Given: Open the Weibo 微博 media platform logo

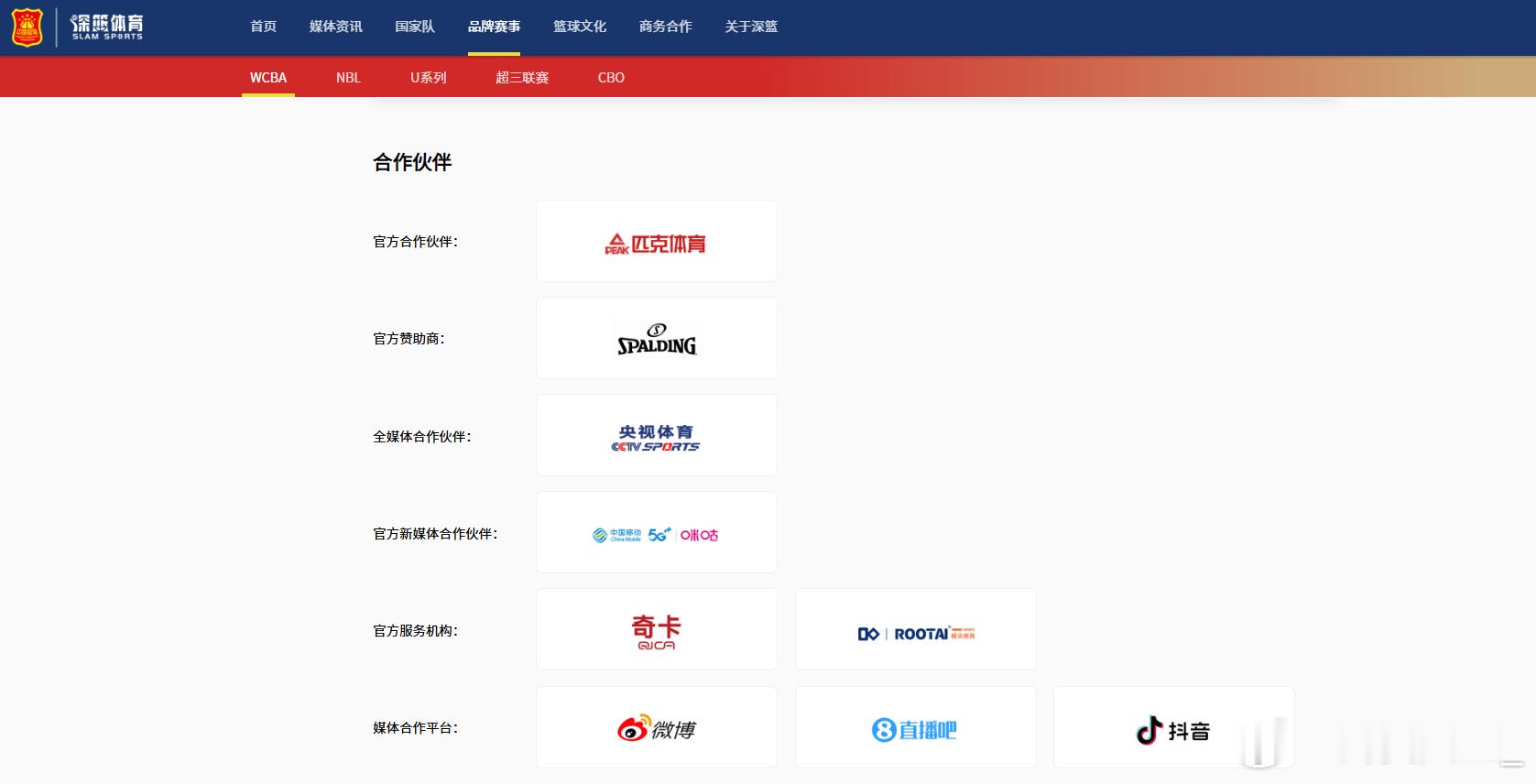Looking at the screenshot, I should tap(657, 727).
